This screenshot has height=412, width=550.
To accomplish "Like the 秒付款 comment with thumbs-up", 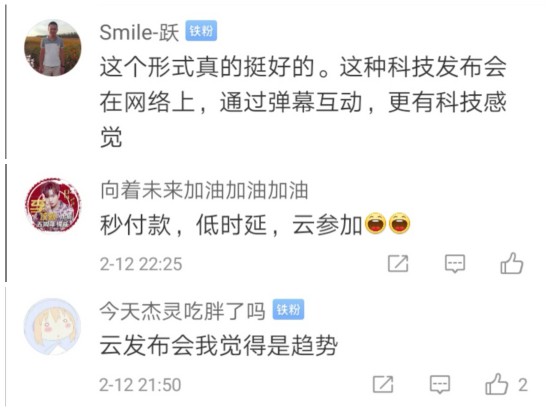I will 512,263.
